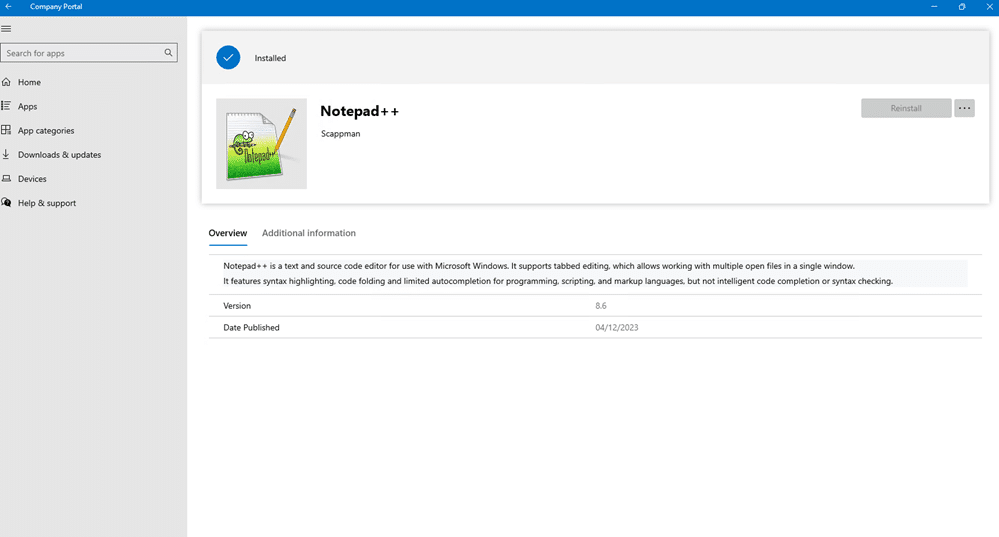Click the Notepad++ description paragraph
The image size is (999, 537).
click(557, 273)
